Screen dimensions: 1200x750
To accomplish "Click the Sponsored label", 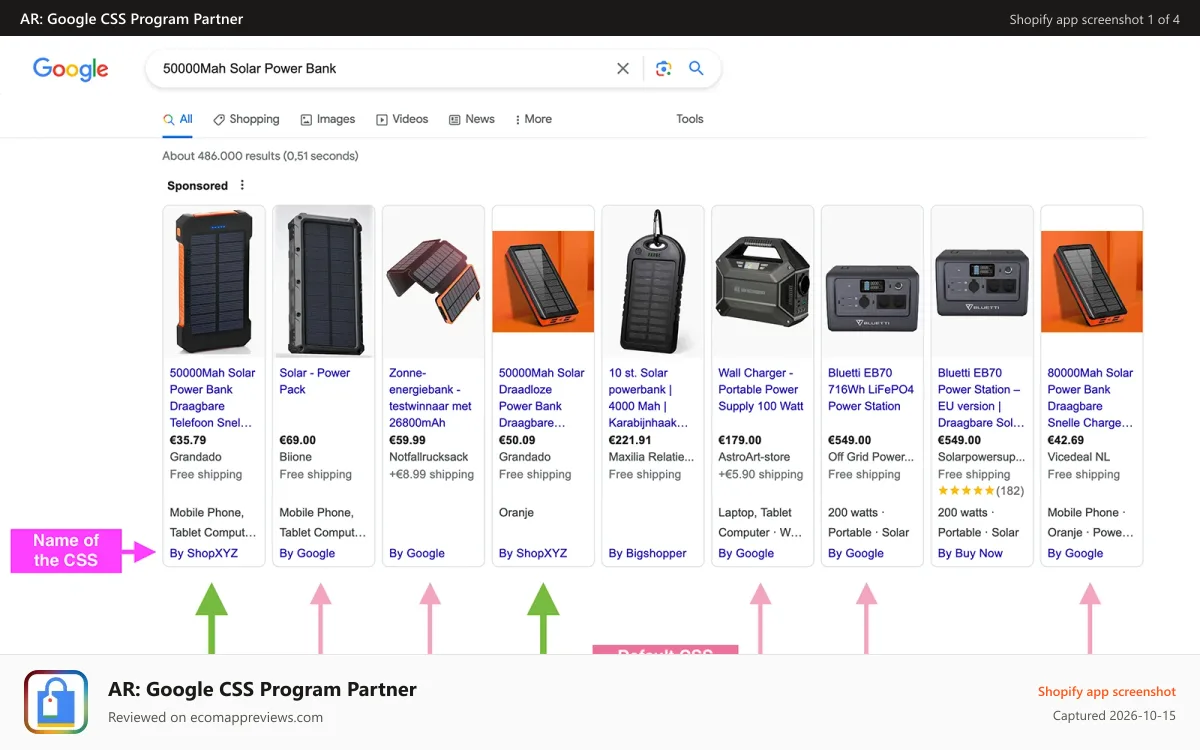I will click(x=197, y=185).
